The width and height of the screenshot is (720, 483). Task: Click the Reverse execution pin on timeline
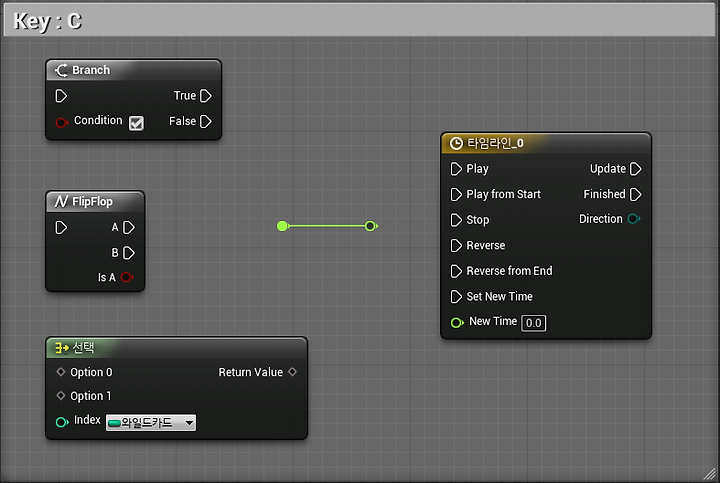click(456, 246)
